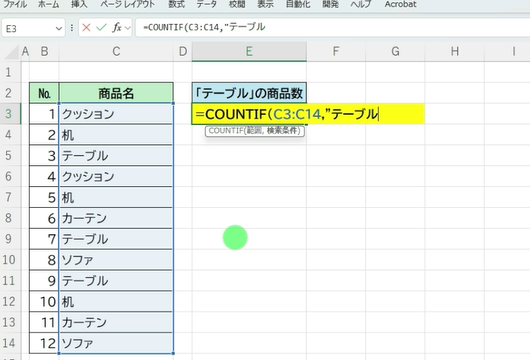
Task: Select column G header
Action: click(x=395, y=52)
